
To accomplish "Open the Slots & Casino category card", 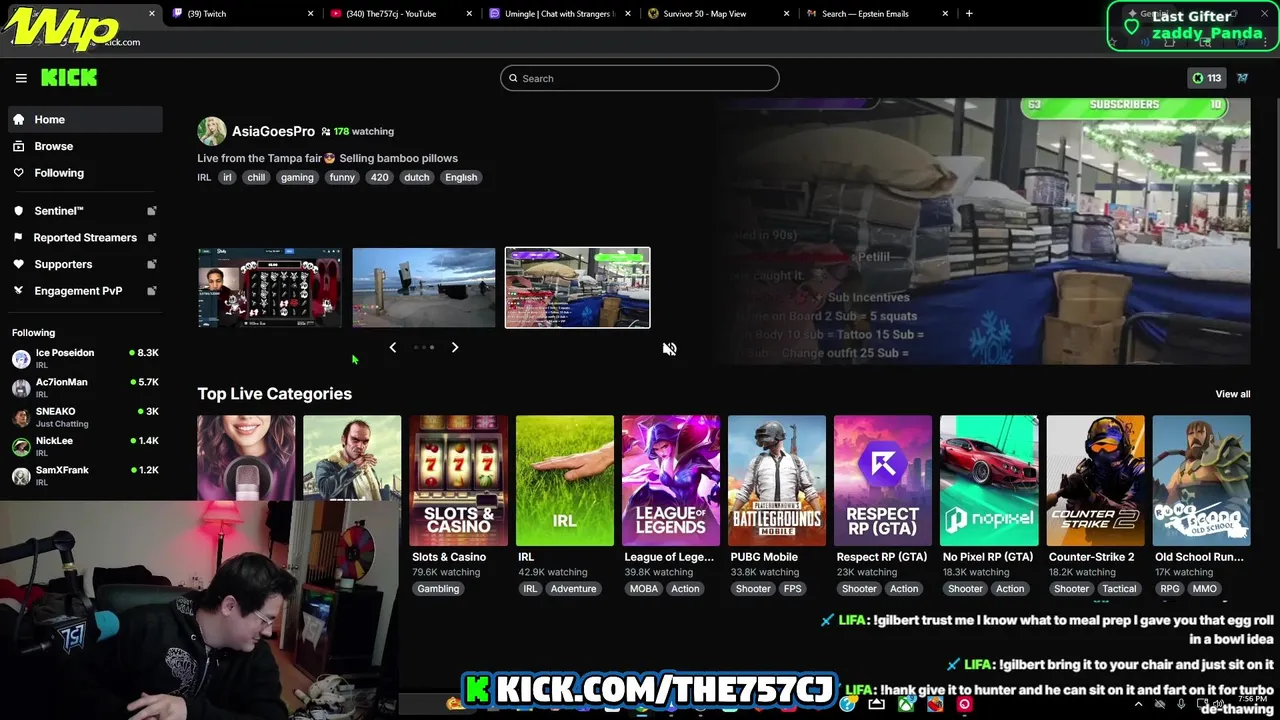I will point(459,481).
